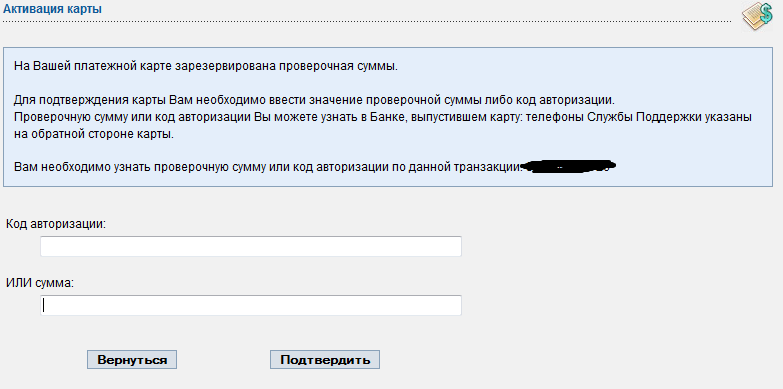Click the line starting 'Вам необходимо узнать проверочную'
The height and width of the screenshot is (389, 783).
click(x=268, y=167)
